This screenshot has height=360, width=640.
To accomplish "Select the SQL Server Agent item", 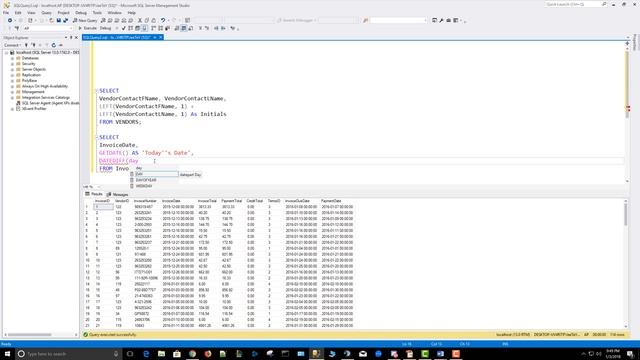I will tap(50, 103).
